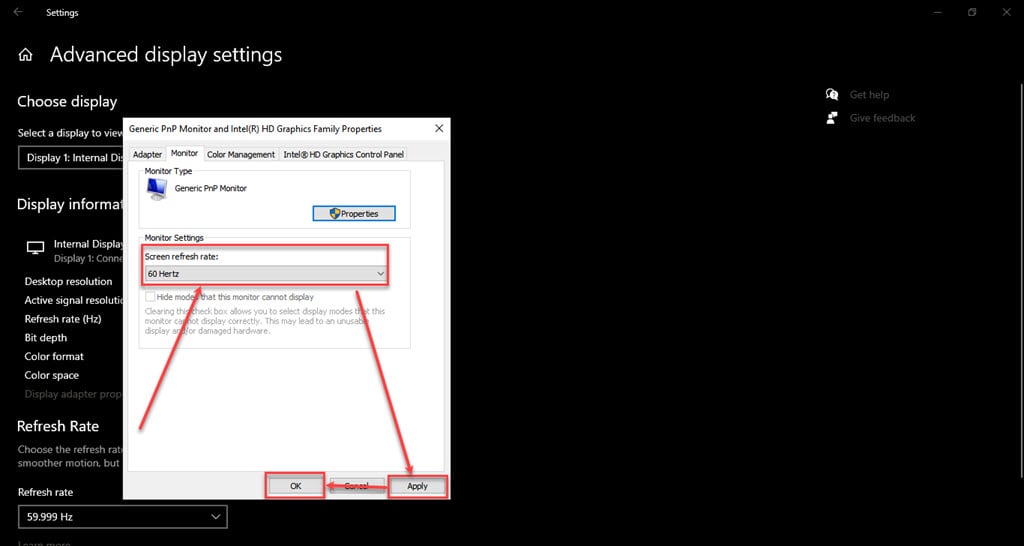Click the Apply button
Screen dimensions: 1024x546
pyautogui.click(x=417, y=486)
